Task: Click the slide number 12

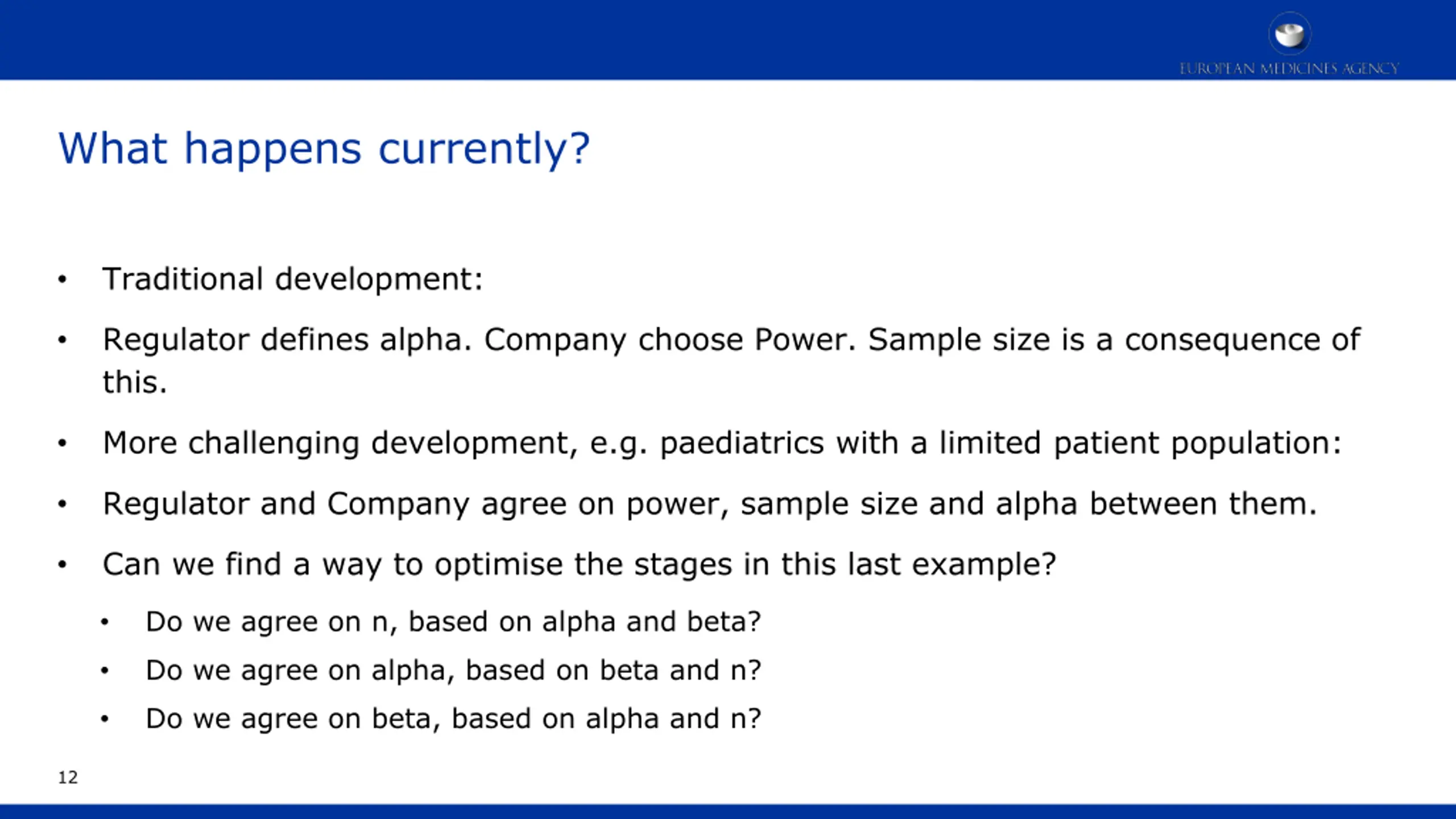Action: (68, 777)
